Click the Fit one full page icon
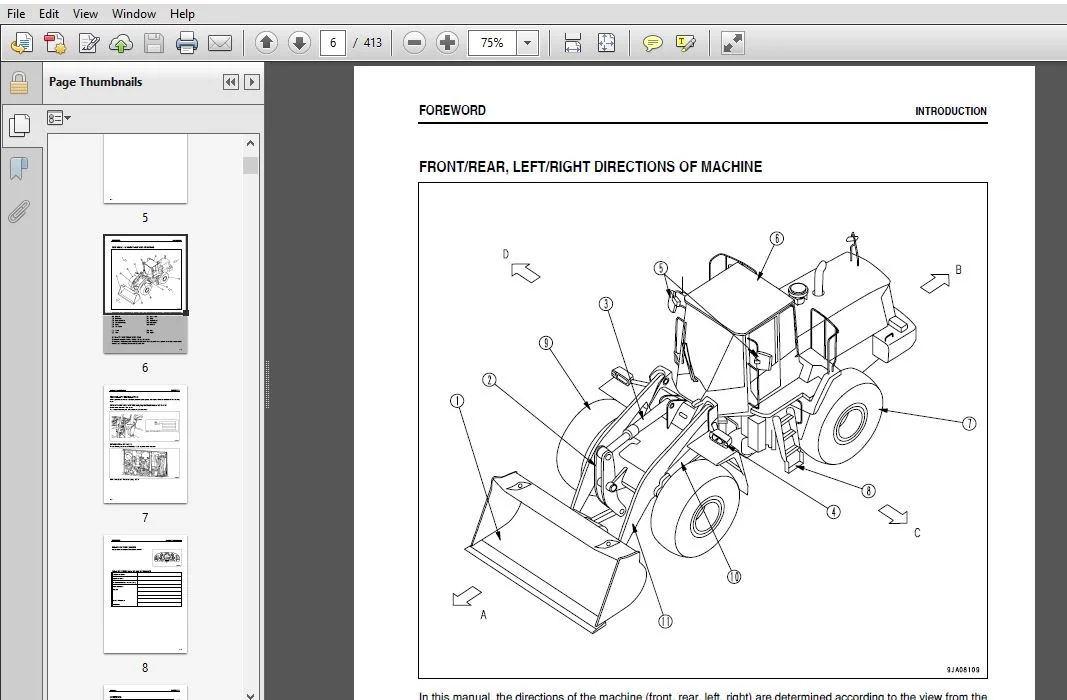 click(x=606, y=43)
